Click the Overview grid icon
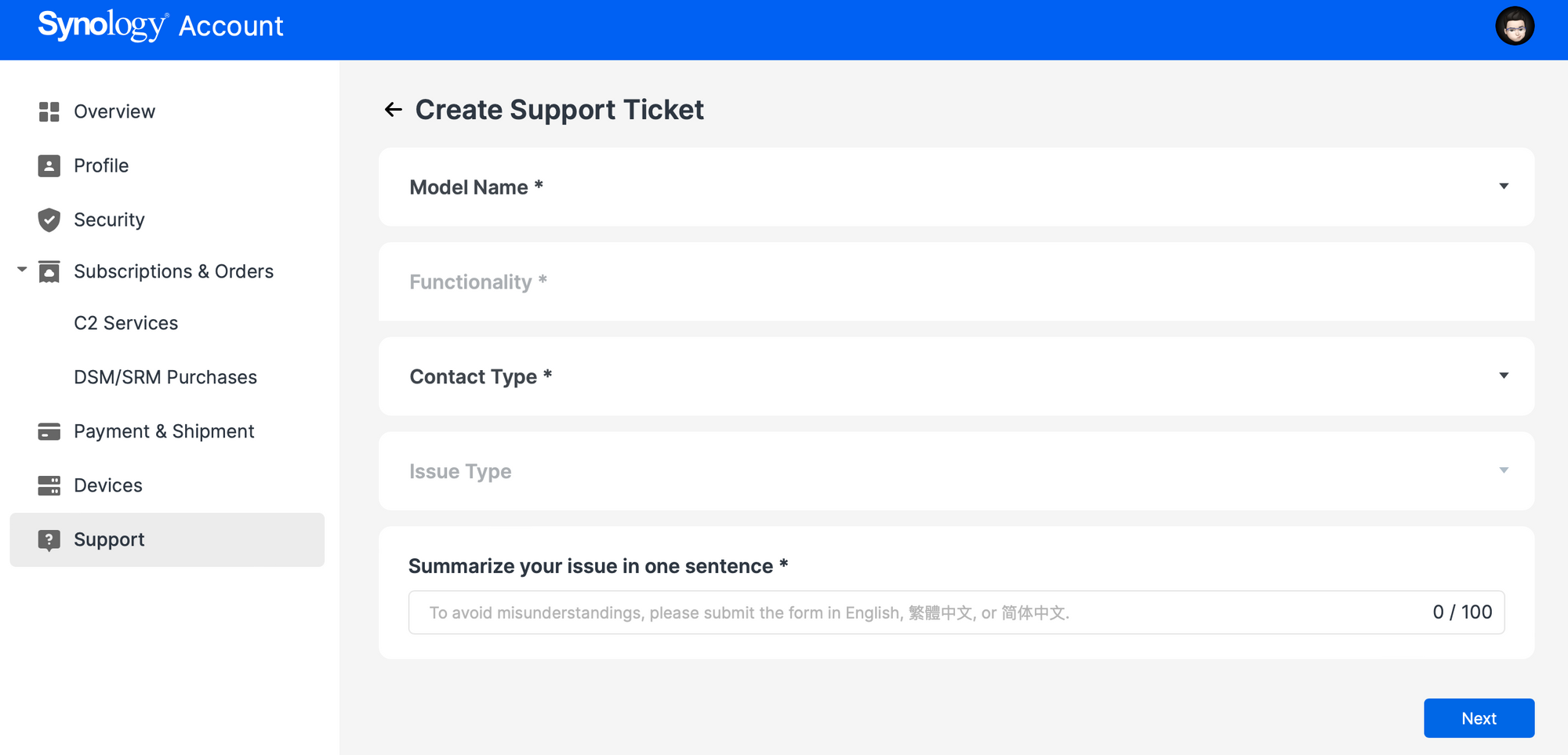 [x=49, y=111]
